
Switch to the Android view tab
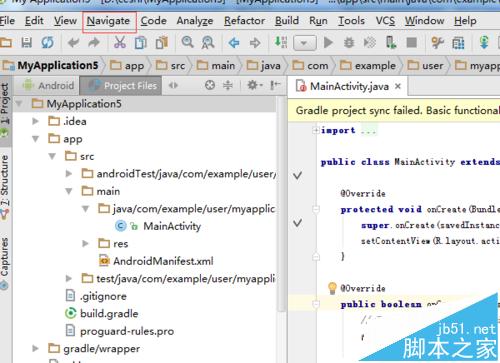click(48, 86)
